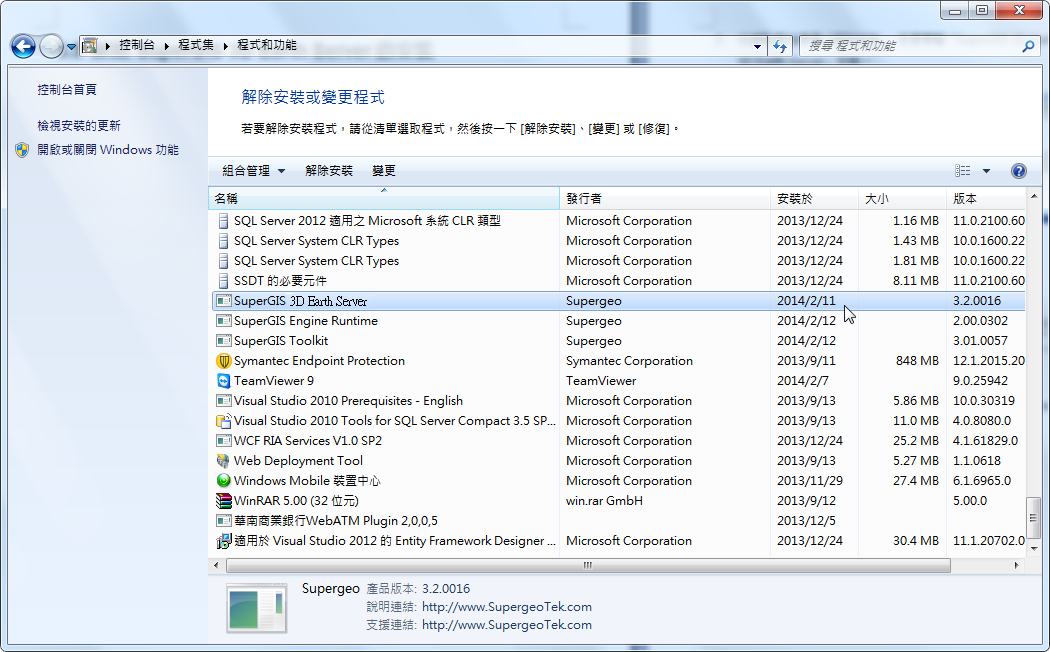
Task: Select TeamViewer 9 program name
Action: 273,381
